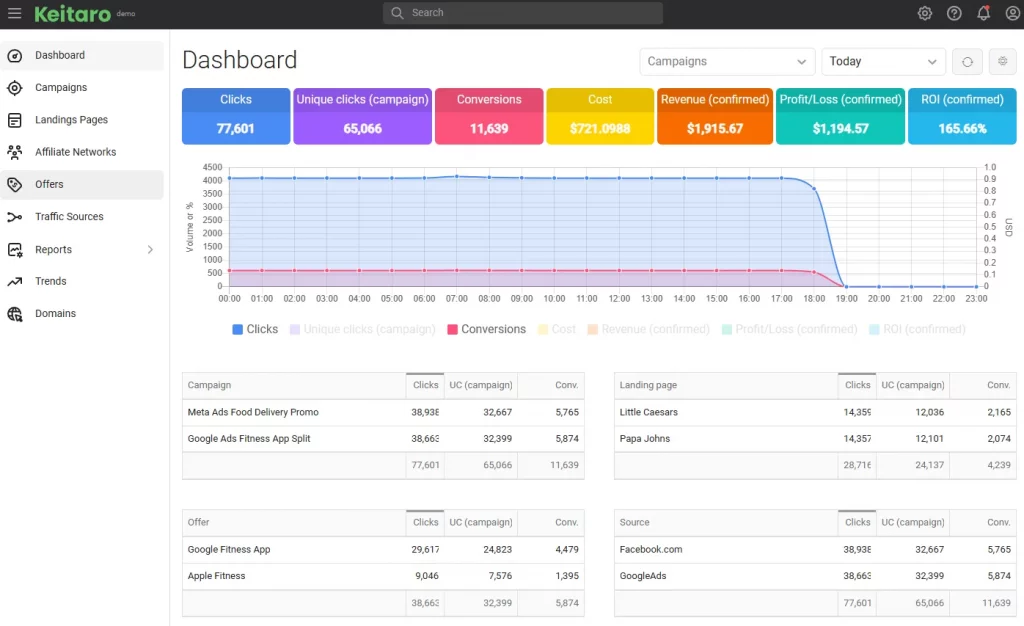Open the user account icon
Viewport: 1024px width, 626px height.
coord(1012,13)
